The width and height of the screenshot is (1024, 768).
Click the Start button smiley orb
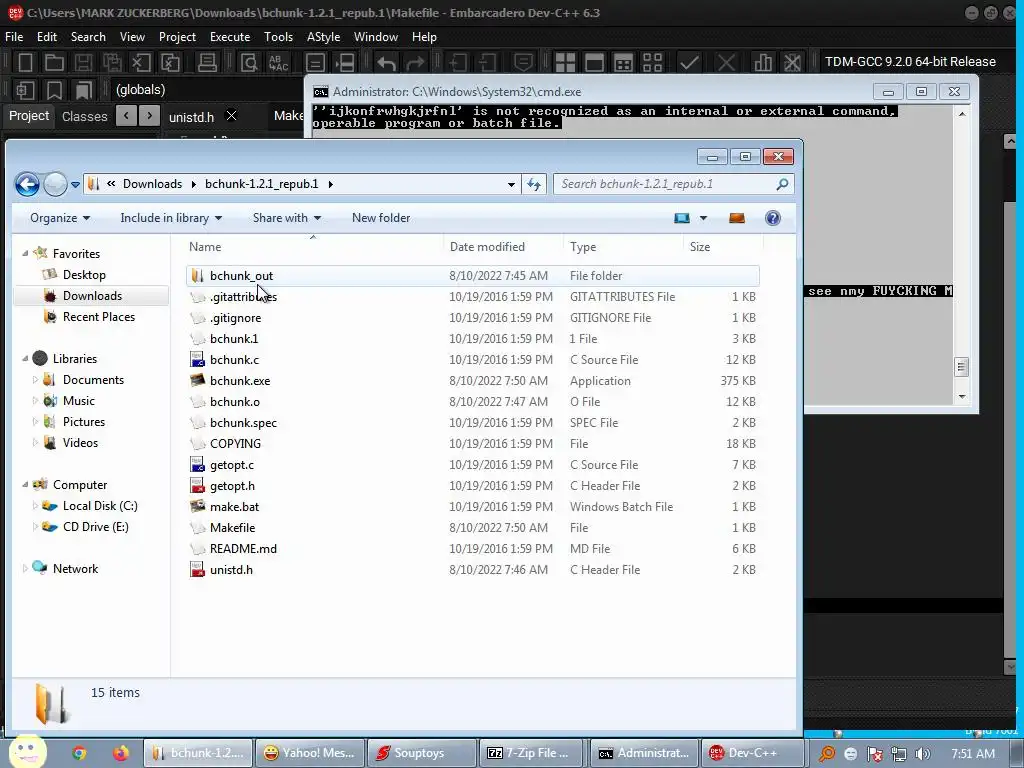coord(28,751)
